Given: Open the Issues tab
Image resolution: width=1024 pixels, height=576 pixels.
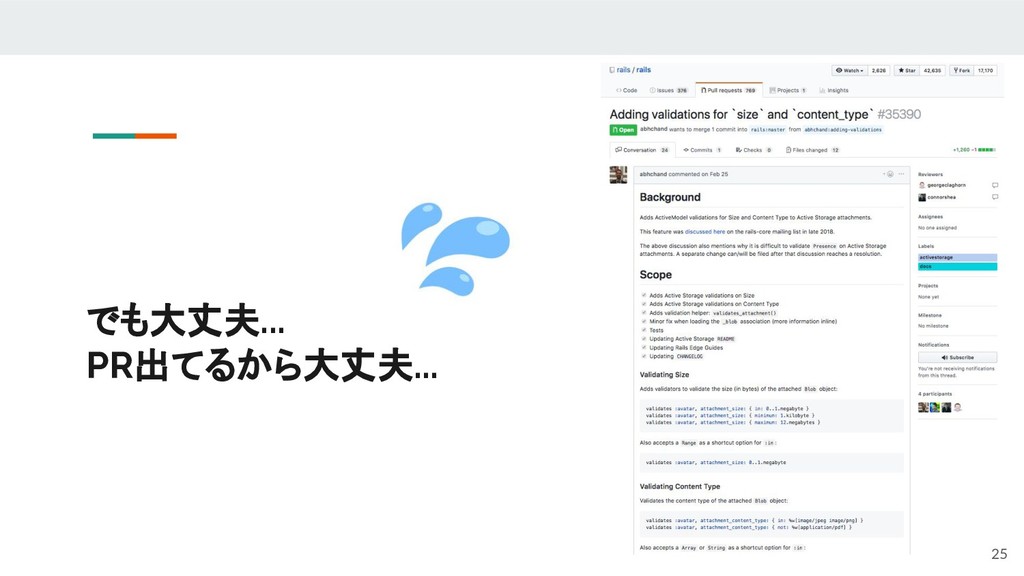Looking at the screenshot, I should point(668,91).
